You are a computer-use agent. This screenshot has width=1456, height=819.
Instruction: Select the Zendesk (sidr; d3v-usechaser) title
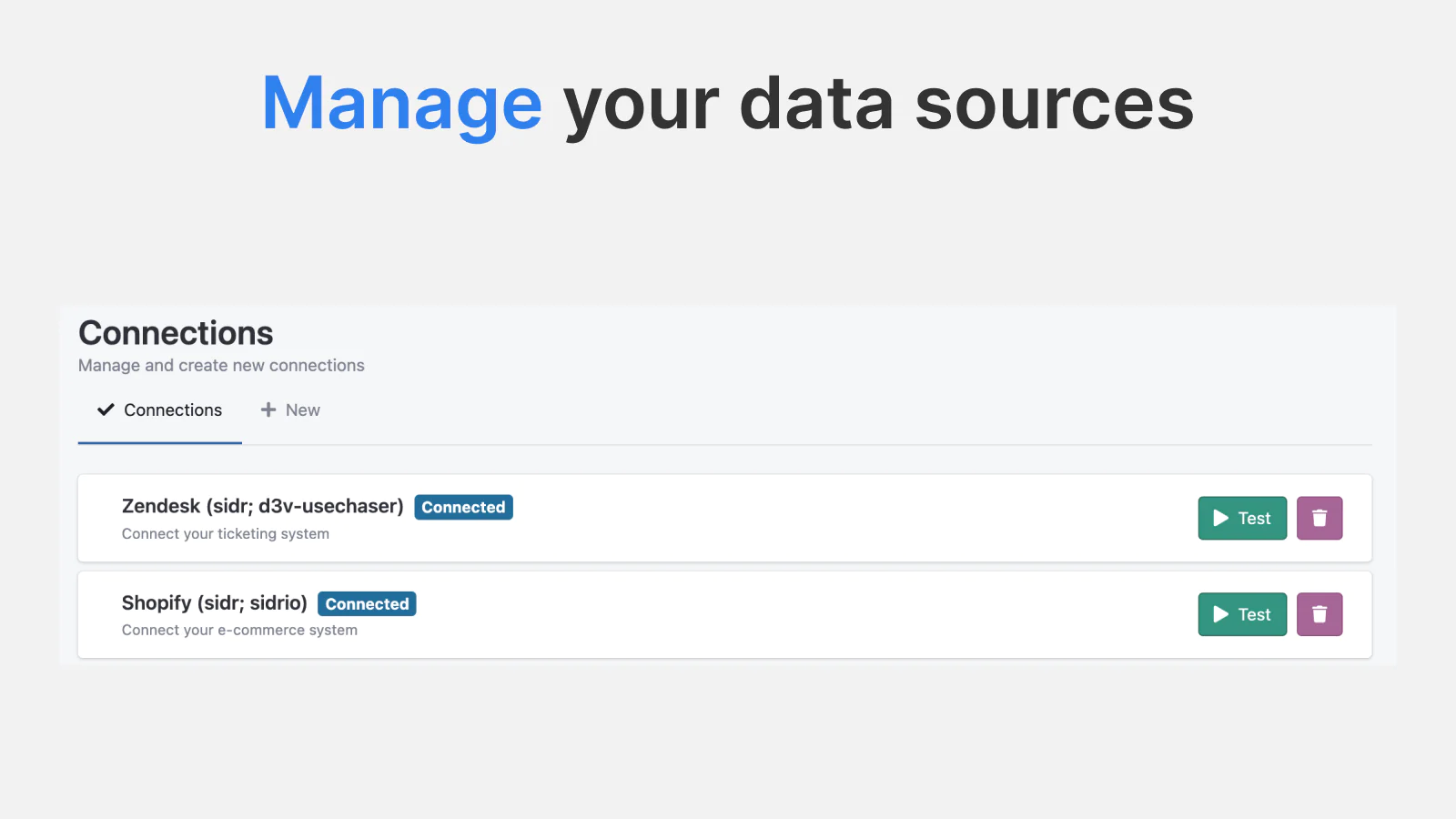(263, 506)
